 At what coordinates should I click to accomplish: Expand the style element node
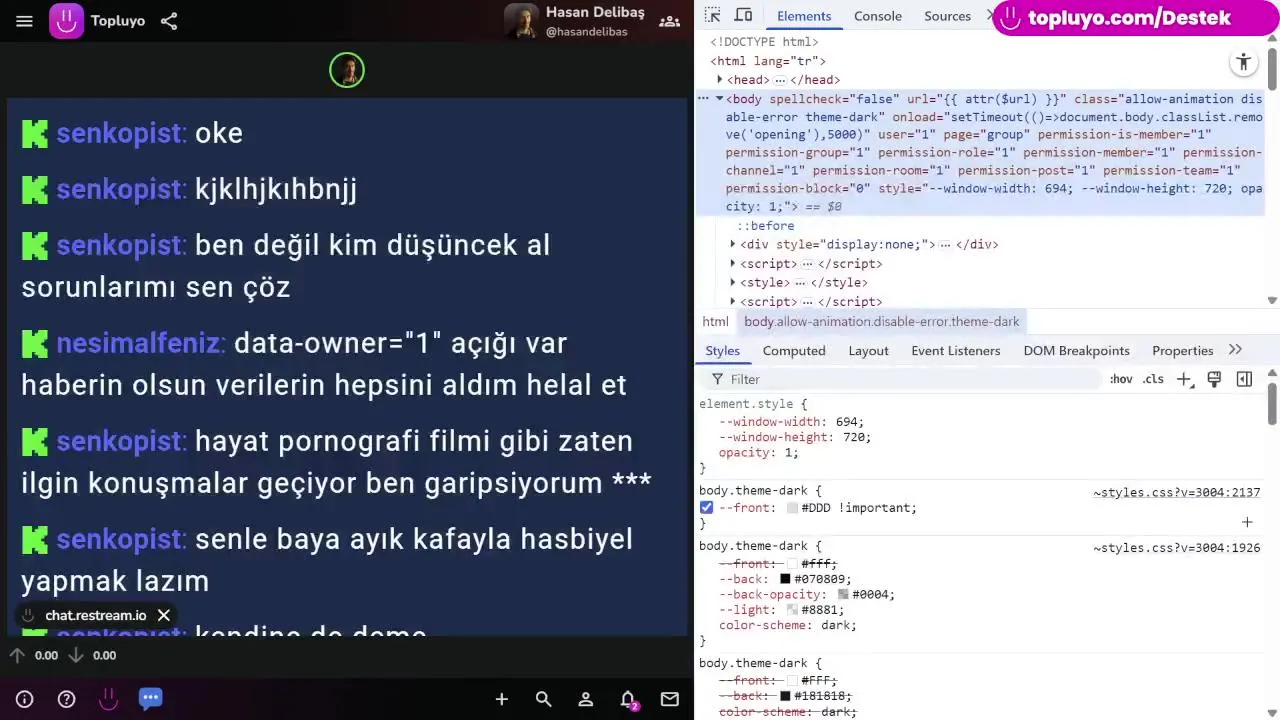point(733,282)
